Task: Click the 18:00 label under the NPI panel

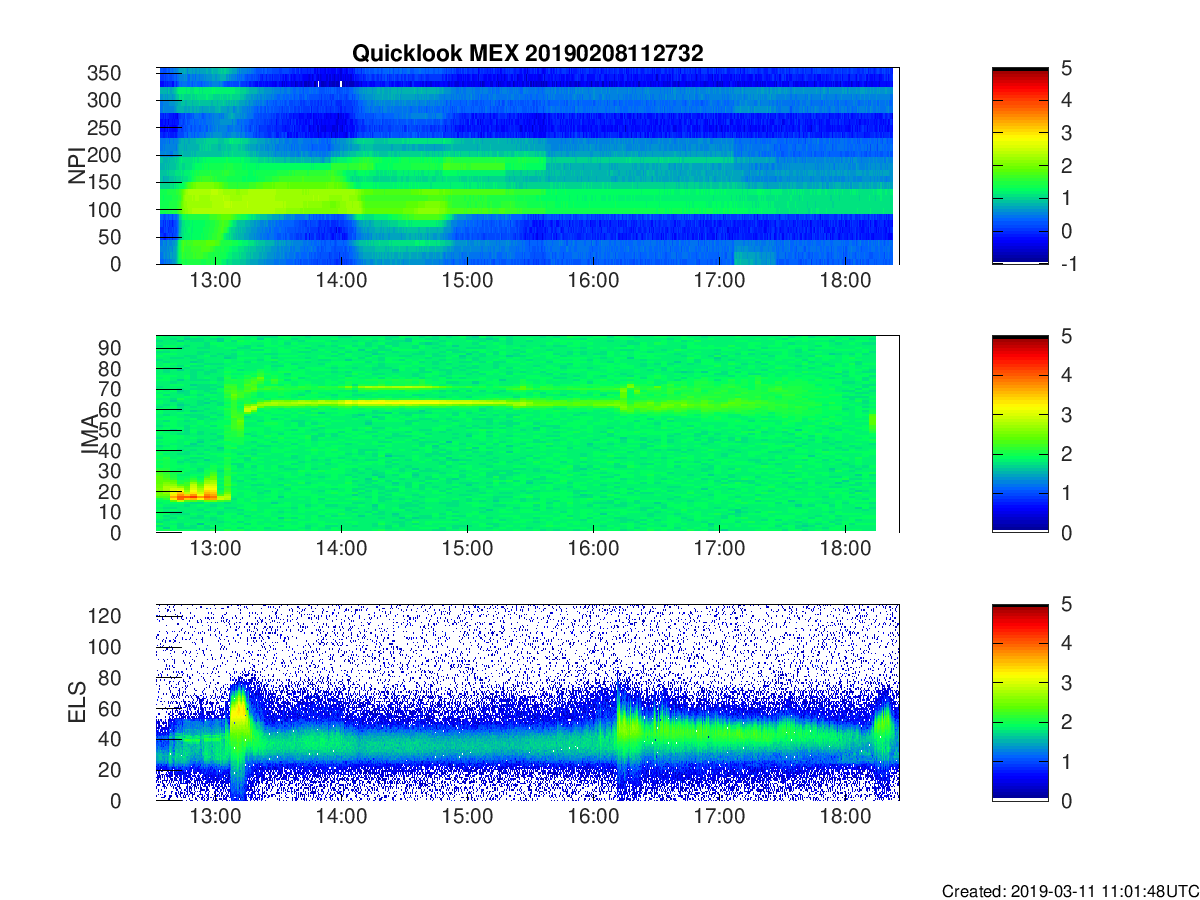Action: 846,282
